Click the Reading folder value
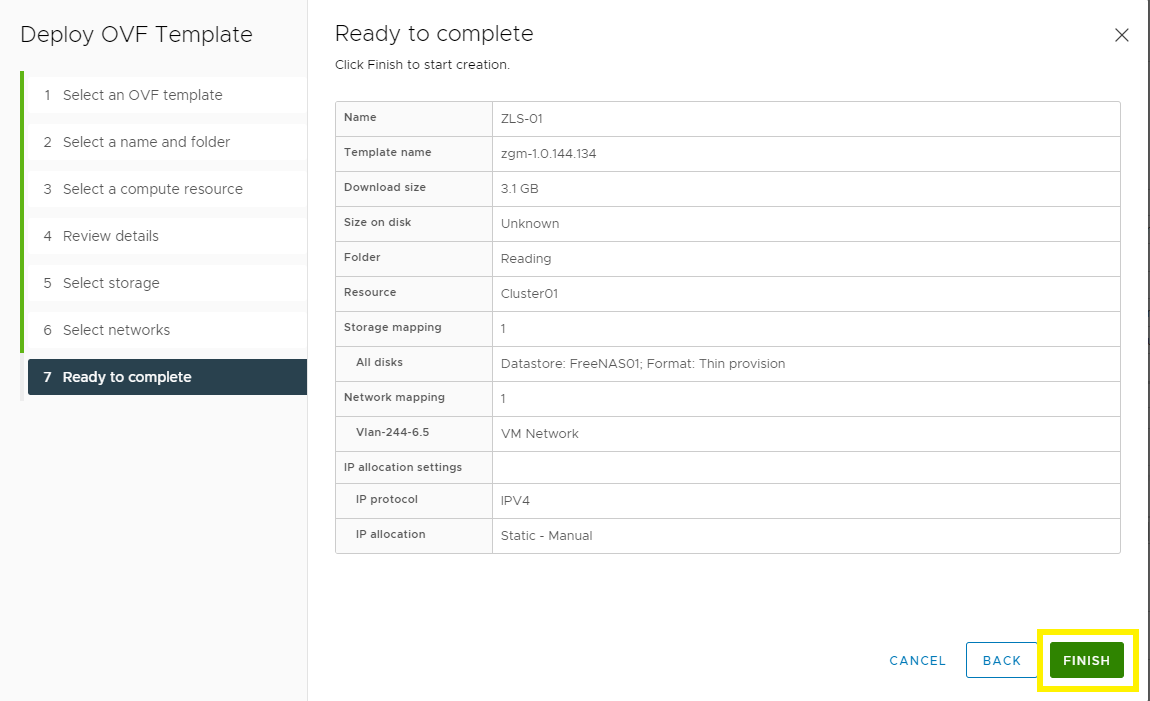1150x701 pixels. click(526, 259)
